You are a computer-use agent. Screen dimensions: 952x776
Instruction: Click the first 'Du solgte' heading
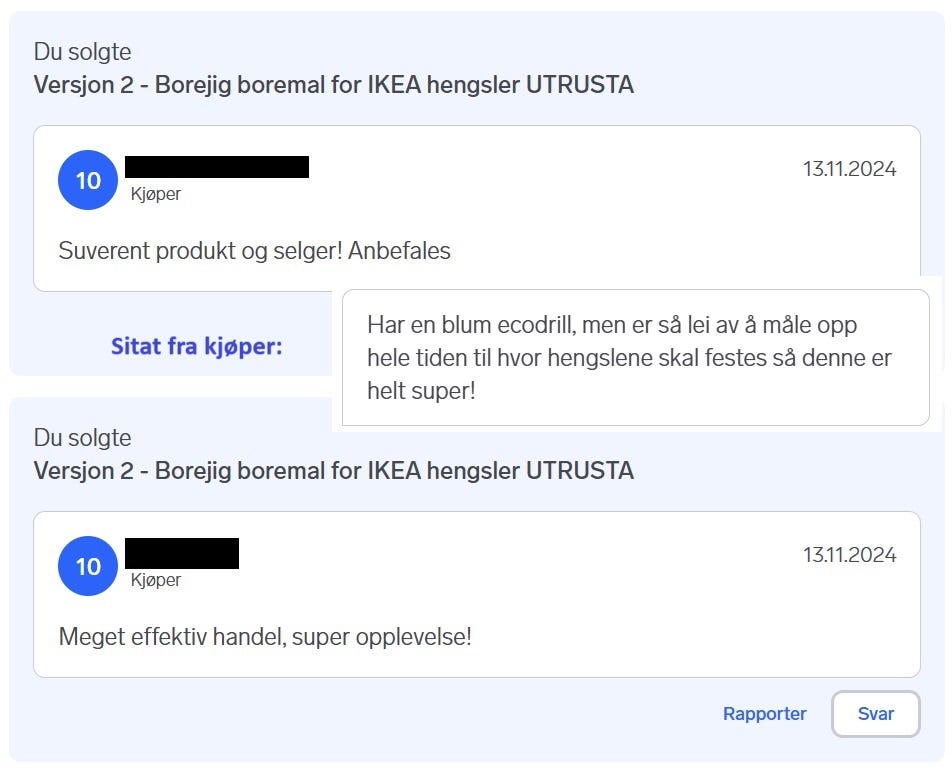click(83, 52)
